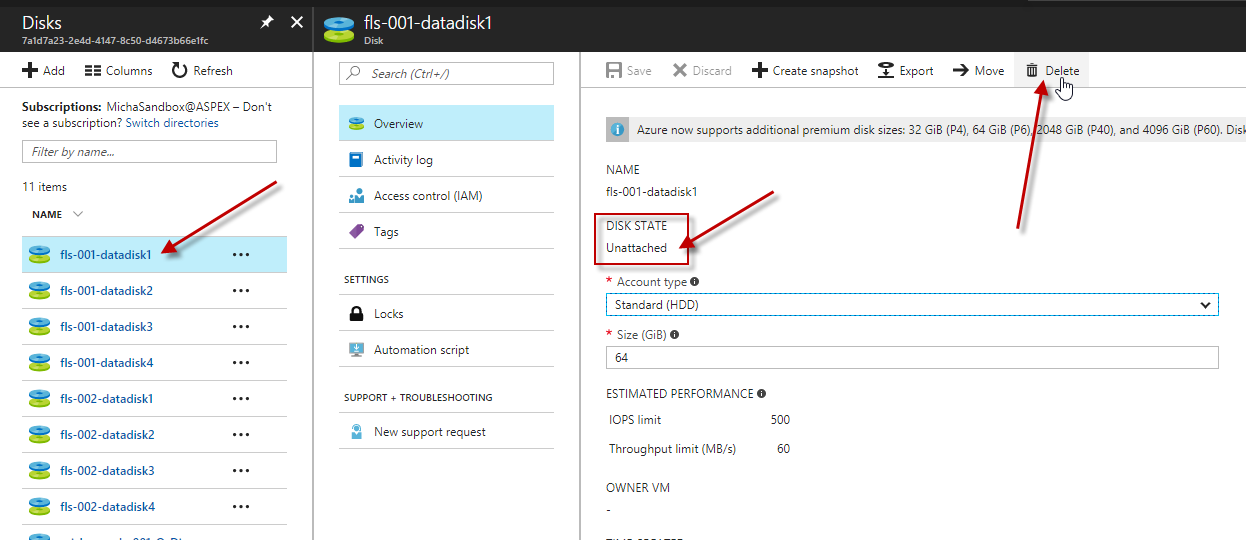Image resolution: width=1246 pixels, height=540 pixels.
Task: Click disk icon beside fls-001-datadisk2
Action: click(39, 291)
